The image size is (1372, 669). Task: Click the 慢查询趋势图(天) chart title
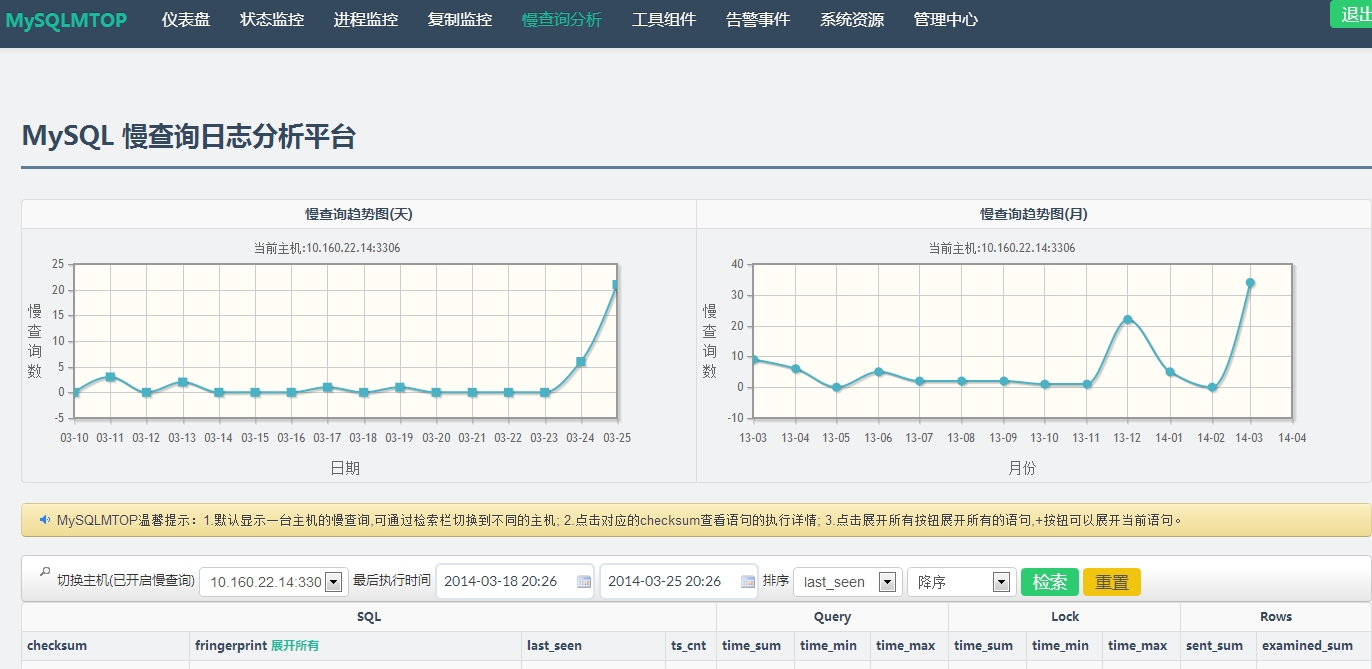tap(358, 214)
